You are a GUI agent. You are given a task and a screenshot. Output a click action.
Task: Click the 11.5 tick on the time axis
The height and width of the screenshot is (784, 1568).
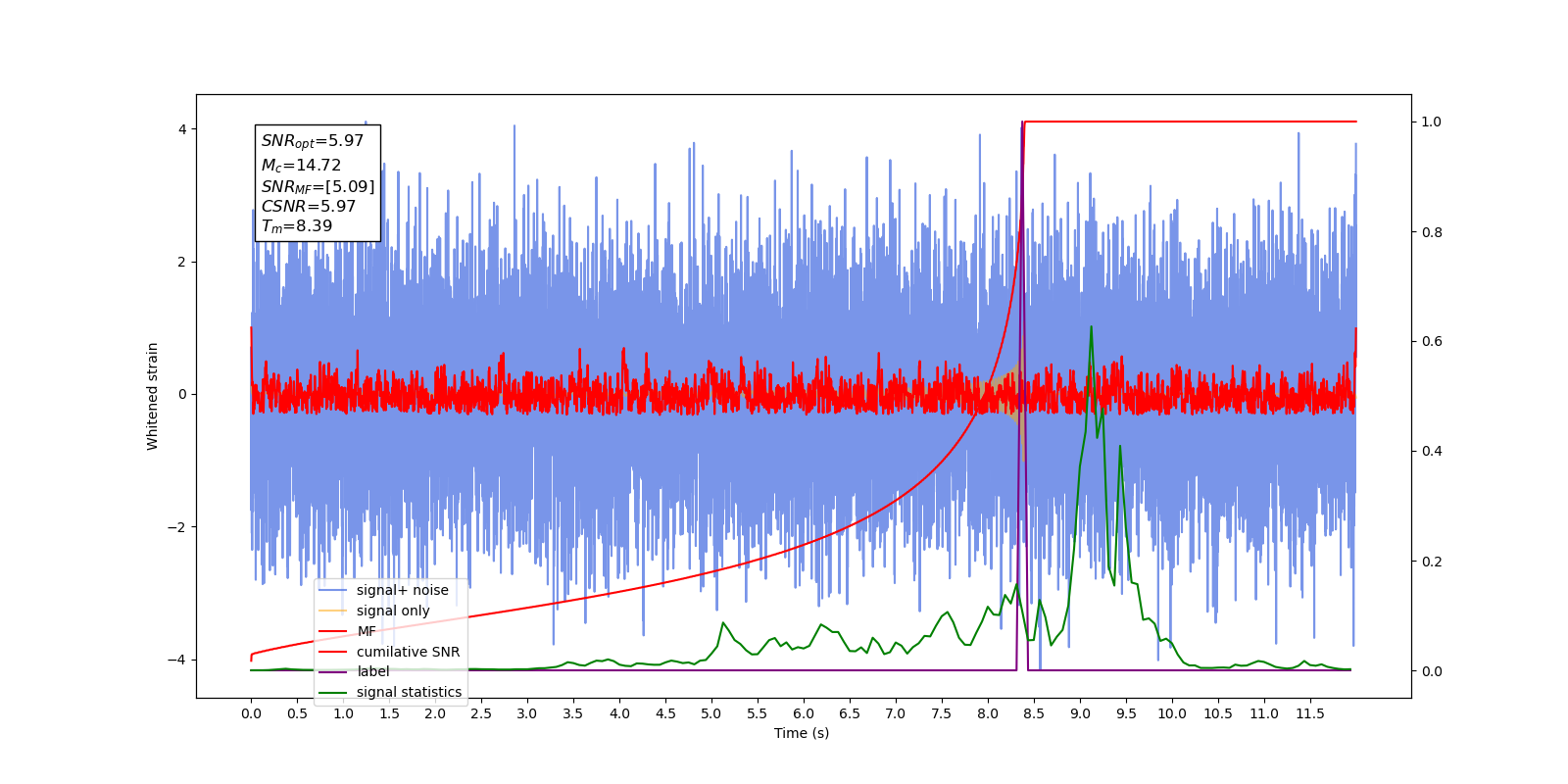click(1309, 713)
